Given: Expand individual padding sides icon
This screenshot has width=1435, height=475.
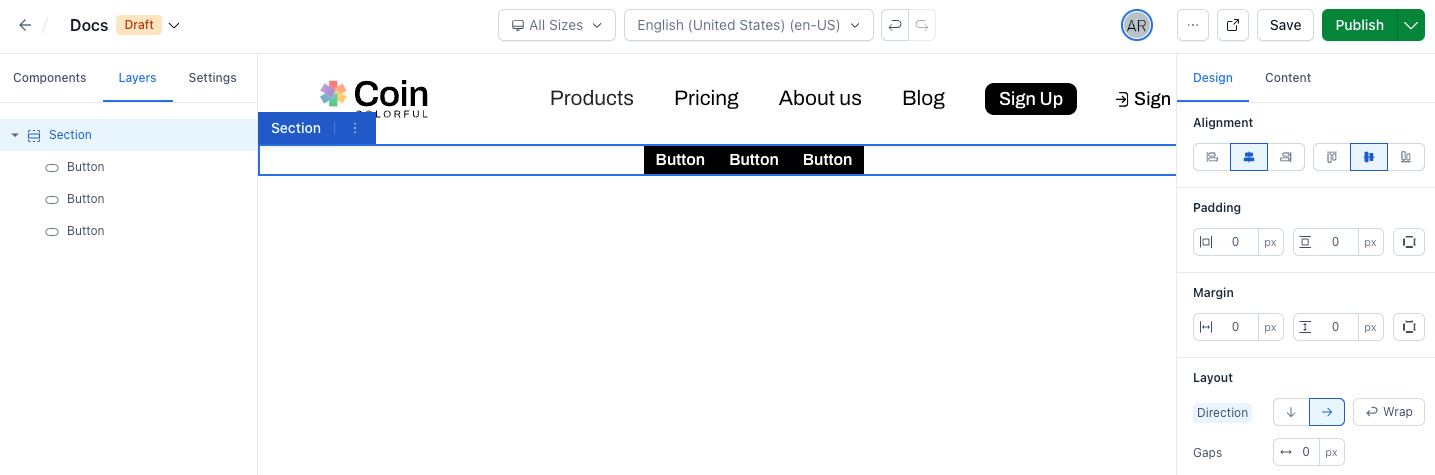Looking at the screenshot, I should [x=1409, y=242].
